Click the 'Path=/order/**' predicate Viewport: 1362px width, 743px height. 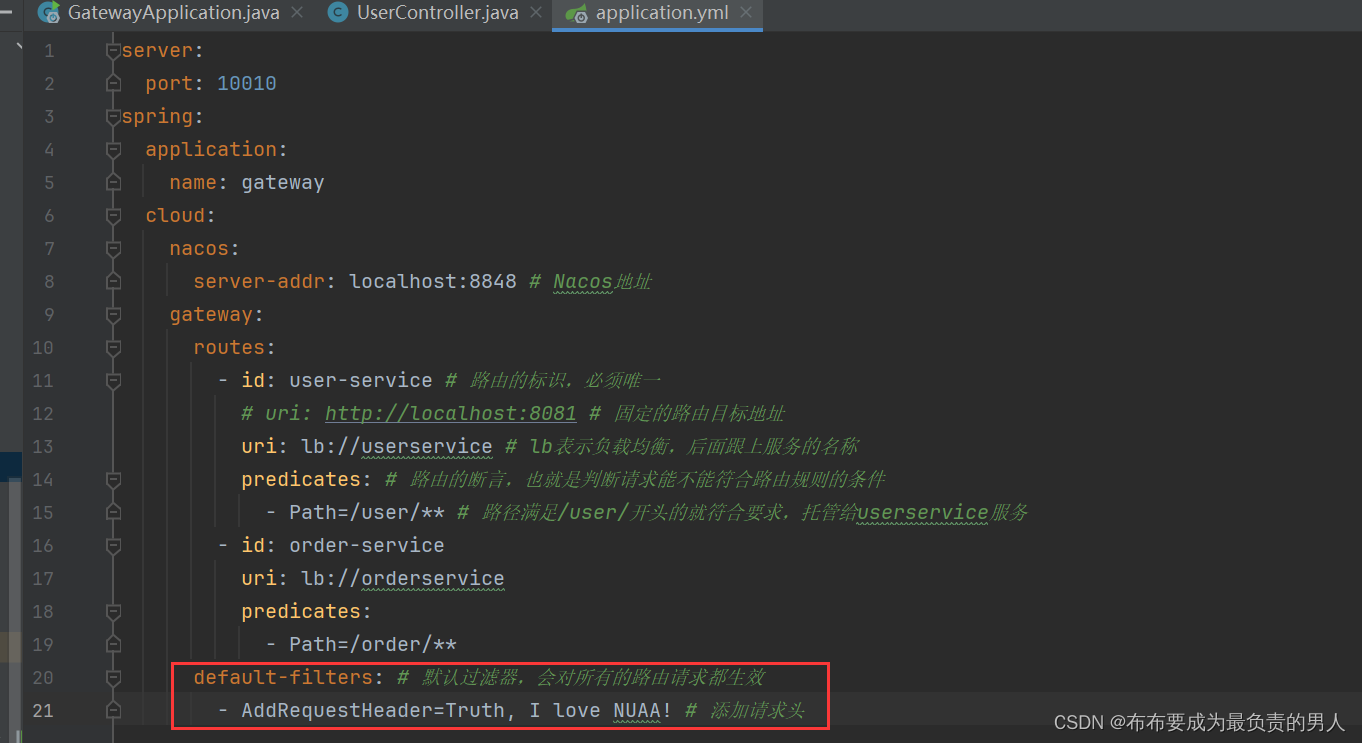click(373, 644)
